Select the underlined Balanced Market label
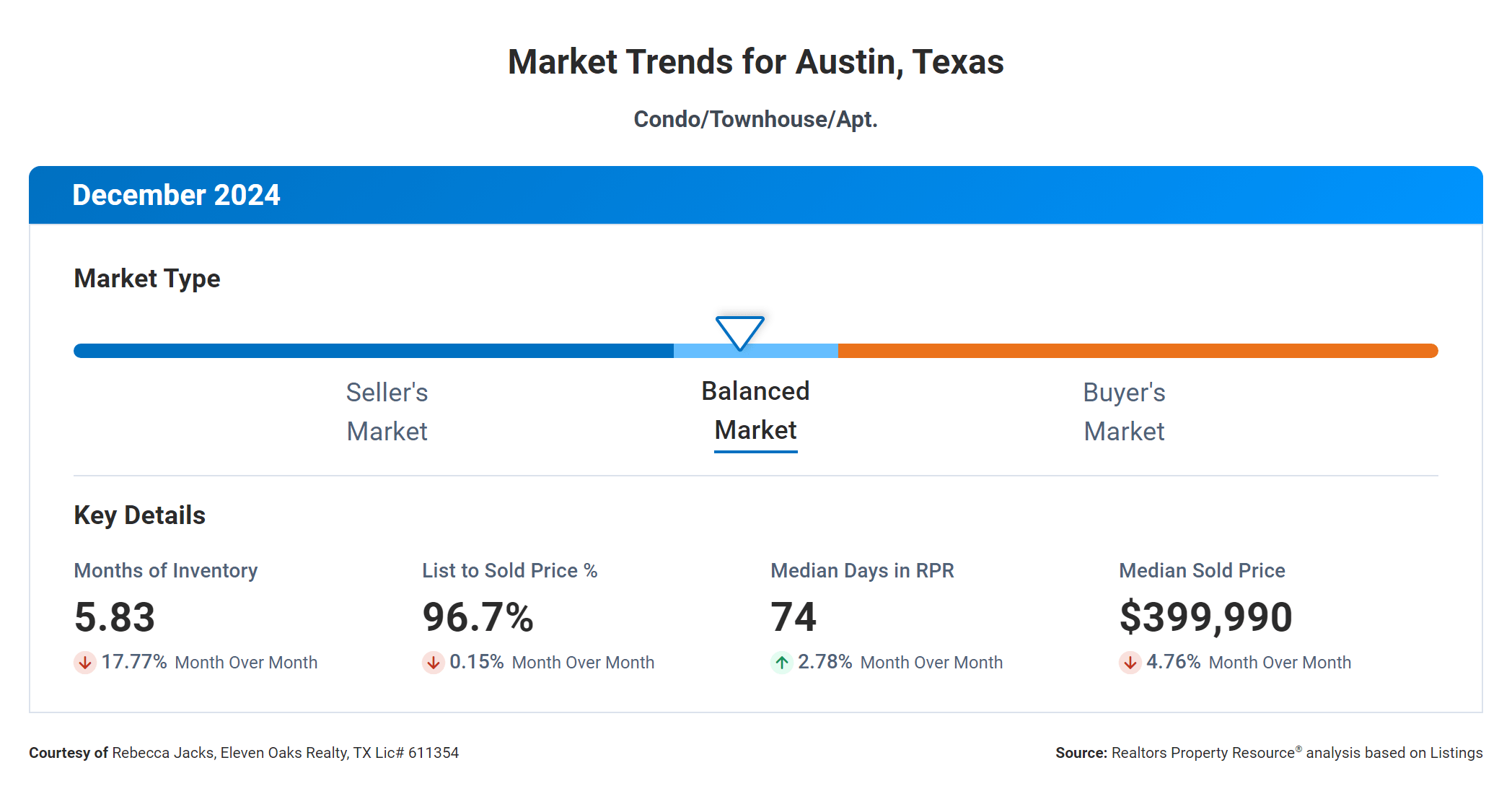 [x=755, y=411]
